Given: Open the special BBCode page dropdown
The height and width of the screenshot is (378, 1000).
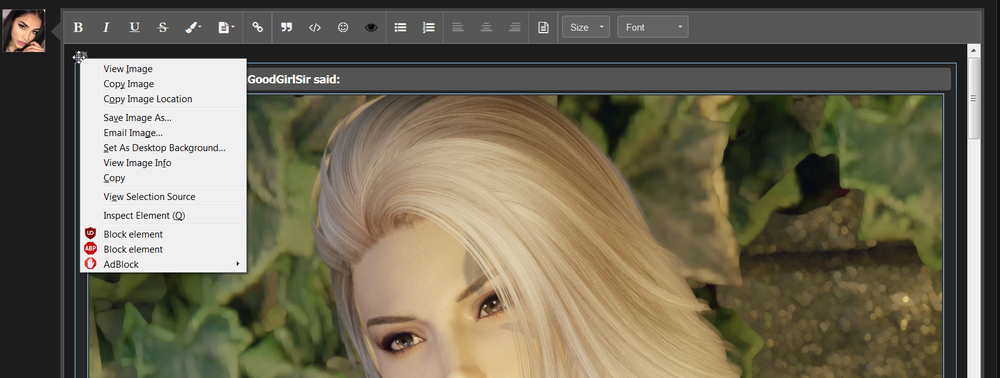Looking at the screenshot, I should click(226, 27).
